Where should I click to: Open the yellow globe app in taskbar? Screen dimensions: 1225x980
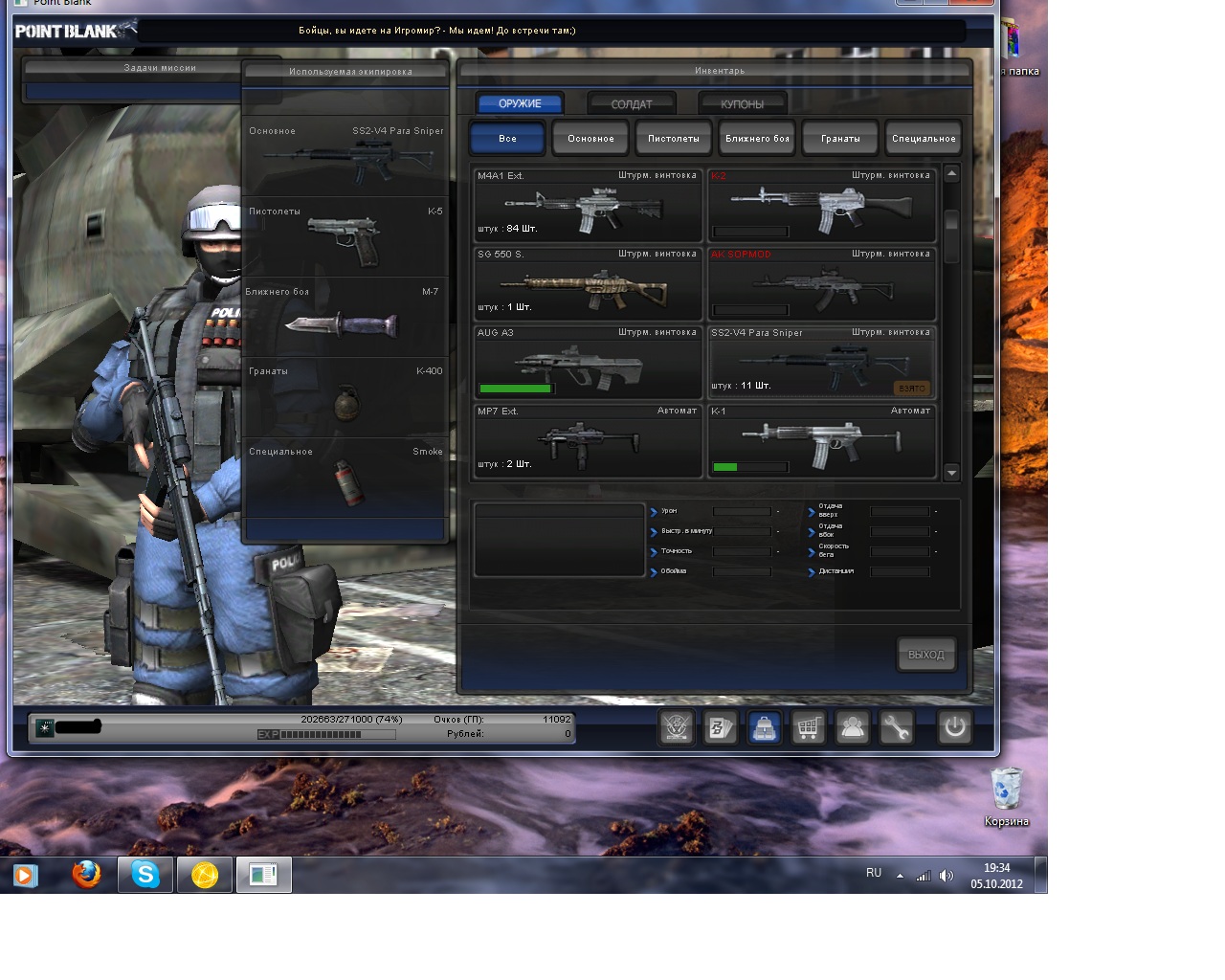point(205,875)
